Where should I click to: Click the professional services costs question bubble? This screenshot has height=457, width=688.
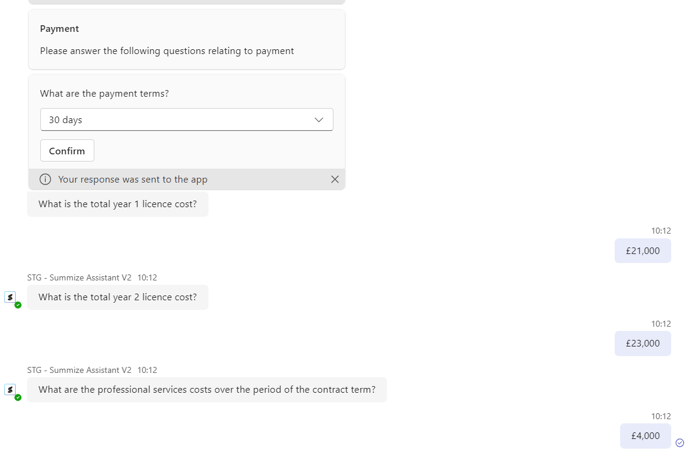point(206,390)
